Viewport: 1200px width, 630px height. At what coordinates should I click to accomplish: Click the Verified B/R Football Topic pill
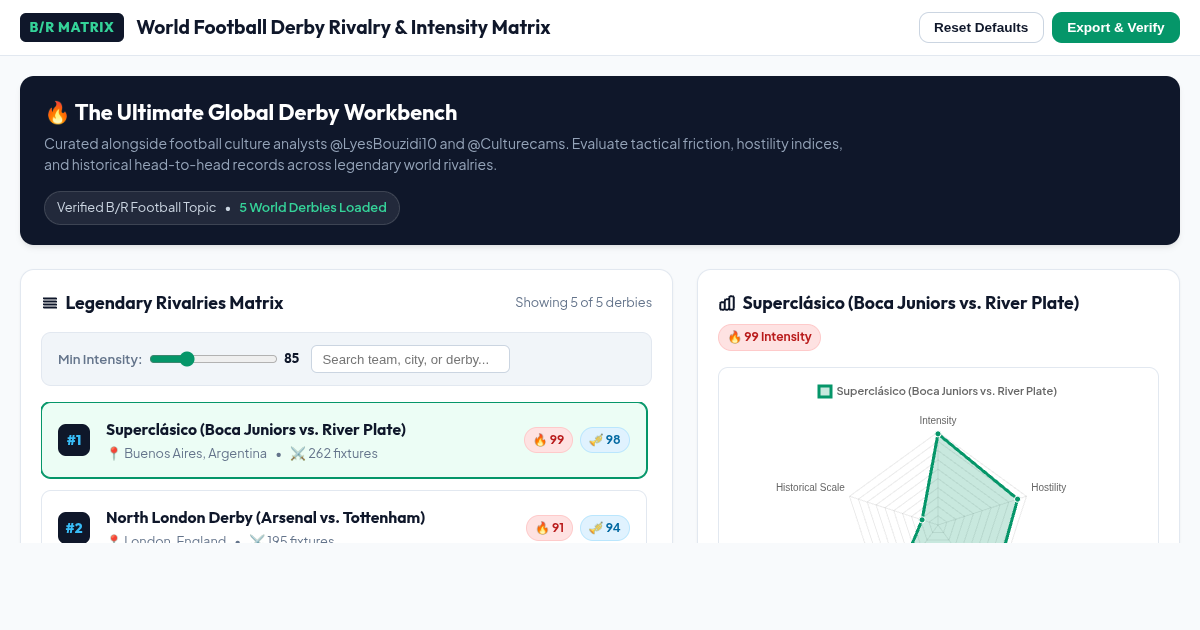coord(222,208)
